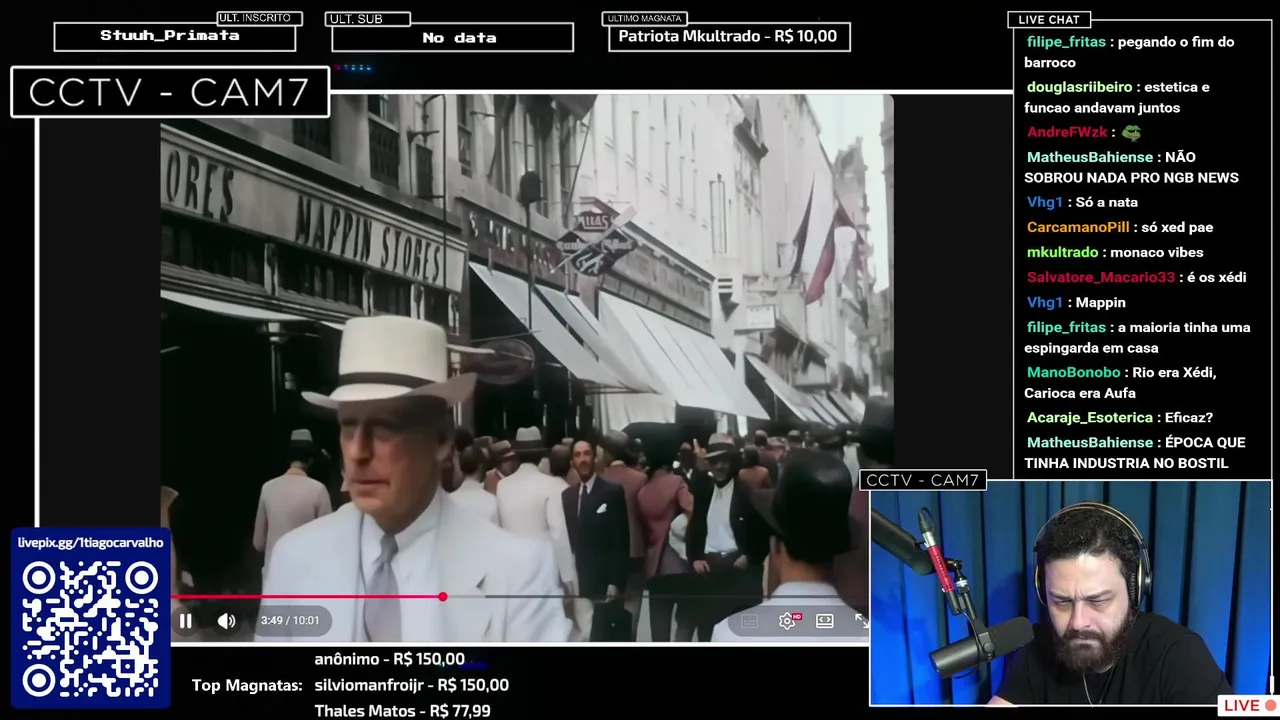Screen dimensions: 1280x720
Task: Click username ManoBonobo in chat
Action: (1073, 372)
